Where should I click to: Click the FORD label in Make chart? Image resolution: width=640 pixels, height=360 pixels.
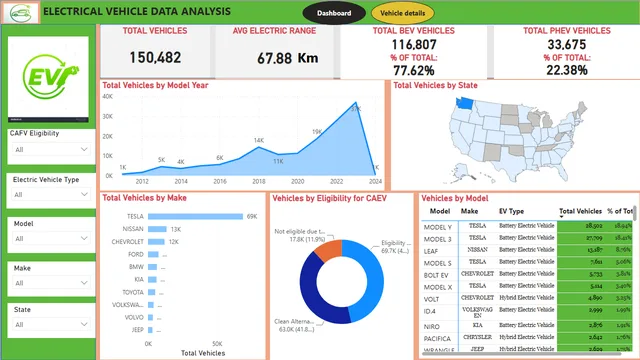click(x=136, y=254)
